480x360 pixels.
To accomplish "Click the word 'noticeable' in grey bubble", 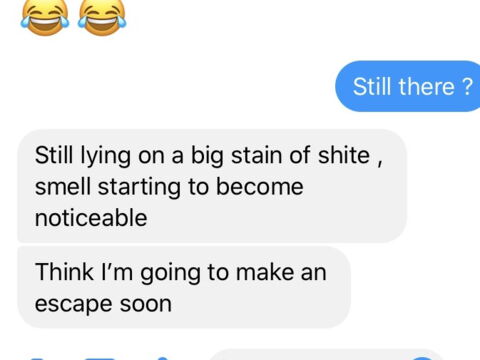I will click(91, 218).
